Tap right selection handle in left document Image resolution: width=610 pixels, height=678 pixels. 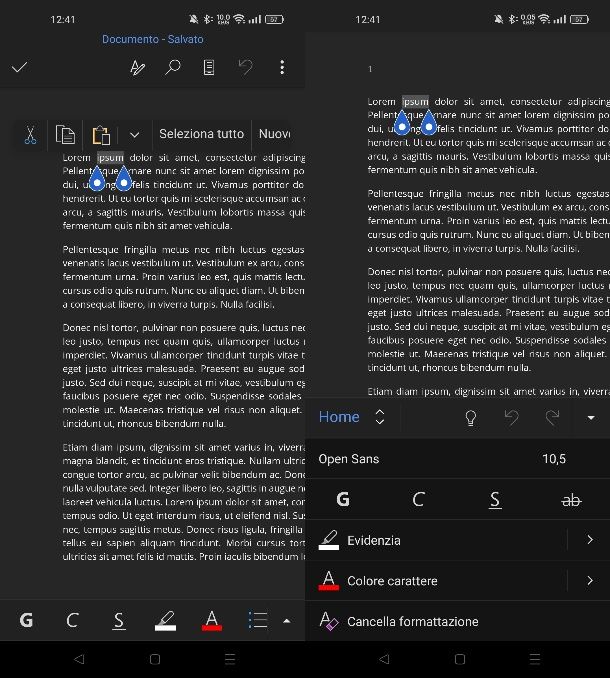coord(124,178)
